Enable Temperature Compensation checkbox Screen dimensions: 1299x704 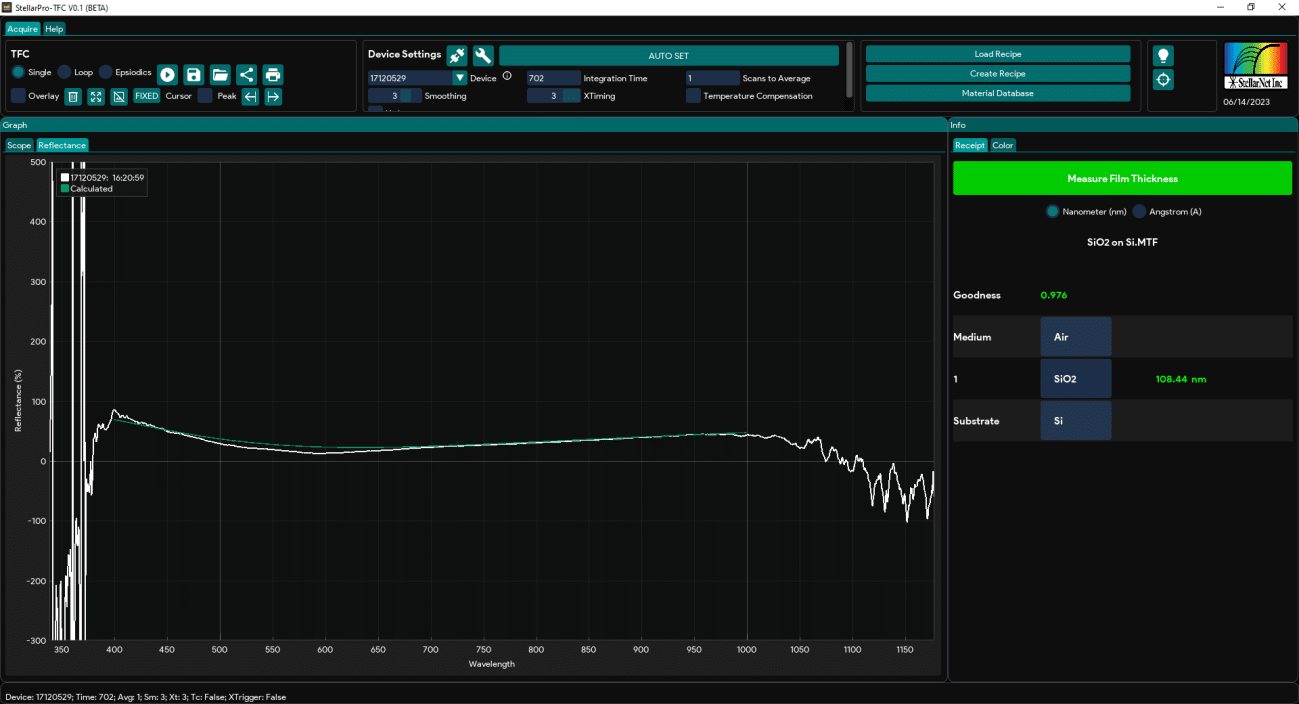[x=693, y=96]
